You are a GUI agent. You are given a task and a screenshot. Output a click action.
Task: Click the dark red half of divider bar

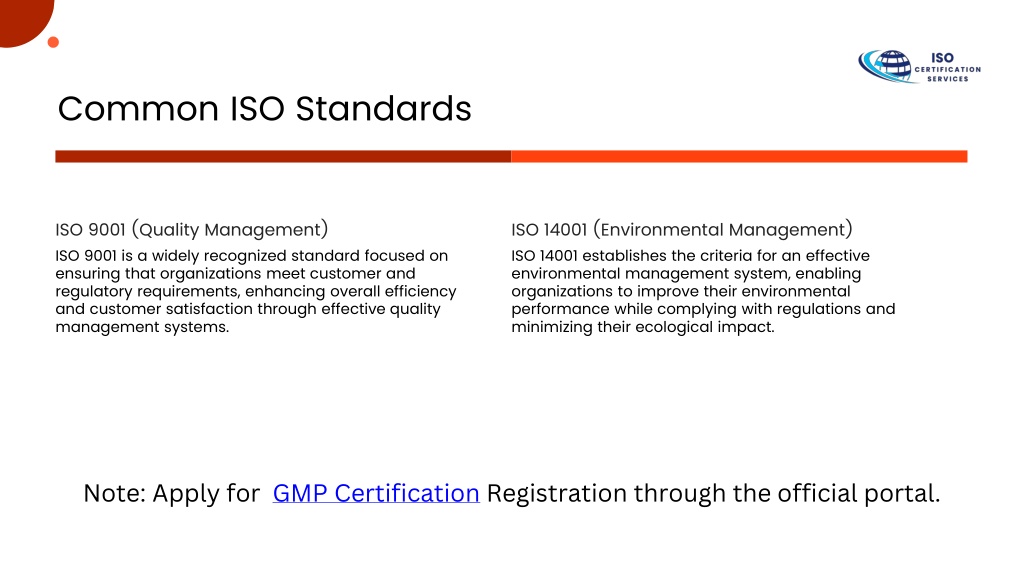point(283,157)
